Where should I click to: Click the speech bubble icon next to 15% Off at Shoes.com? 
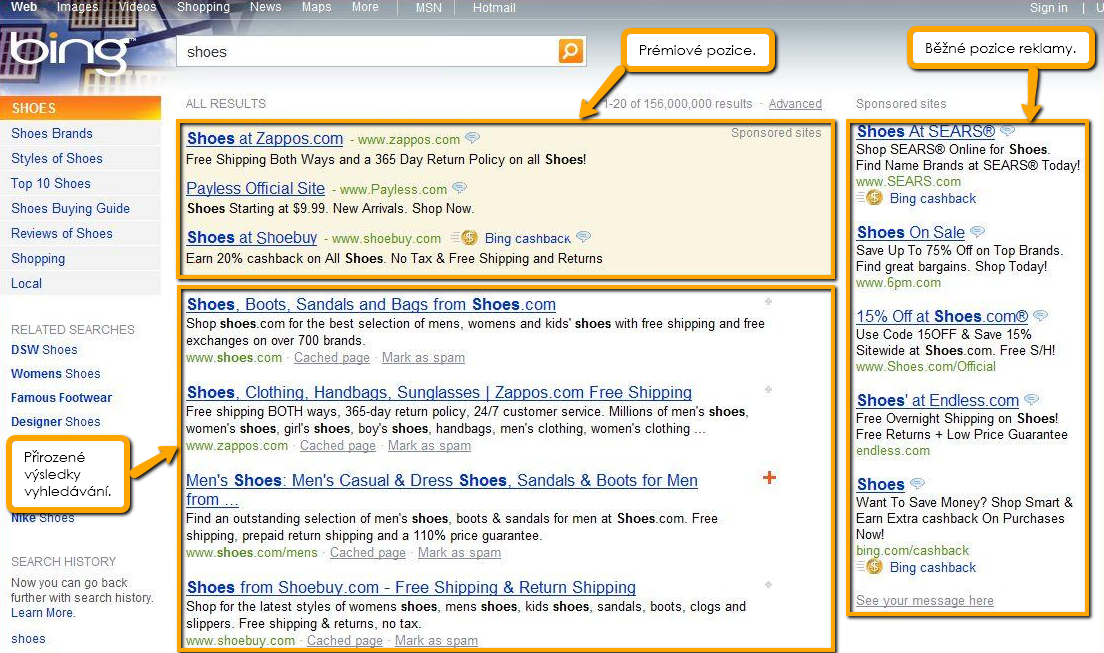click(1040, 316)
